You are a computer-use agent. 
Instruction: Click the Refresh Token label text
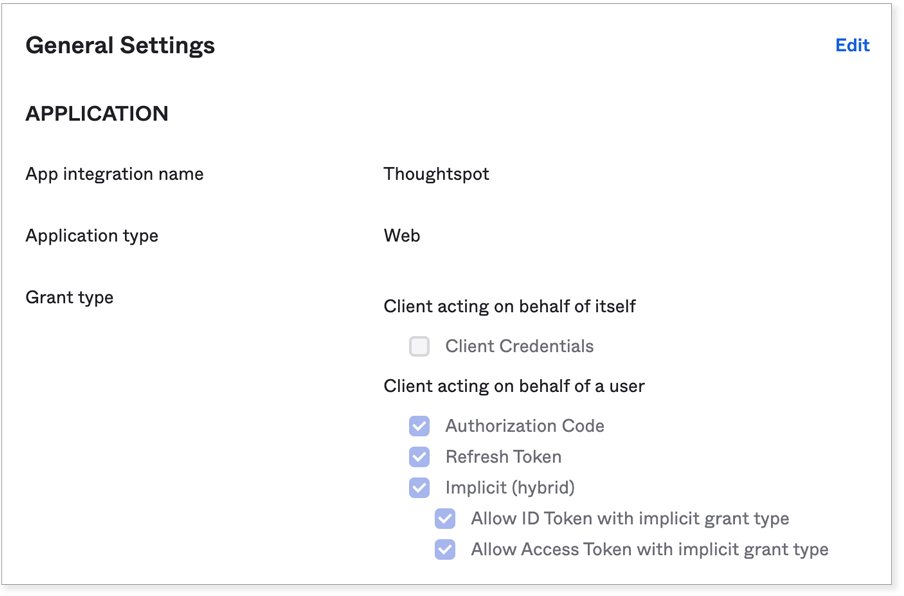tap(504, 456)
